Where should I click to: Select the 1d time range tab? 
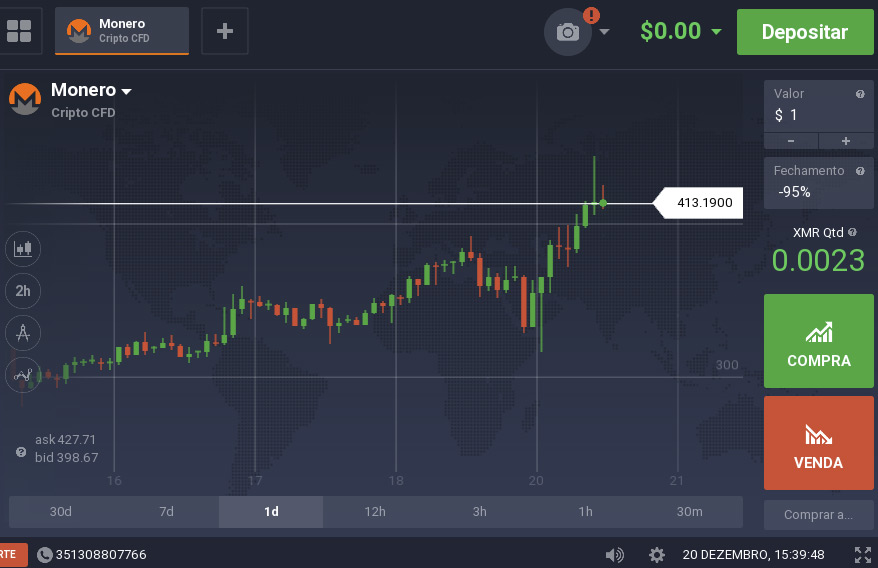[x=271, y=511]
